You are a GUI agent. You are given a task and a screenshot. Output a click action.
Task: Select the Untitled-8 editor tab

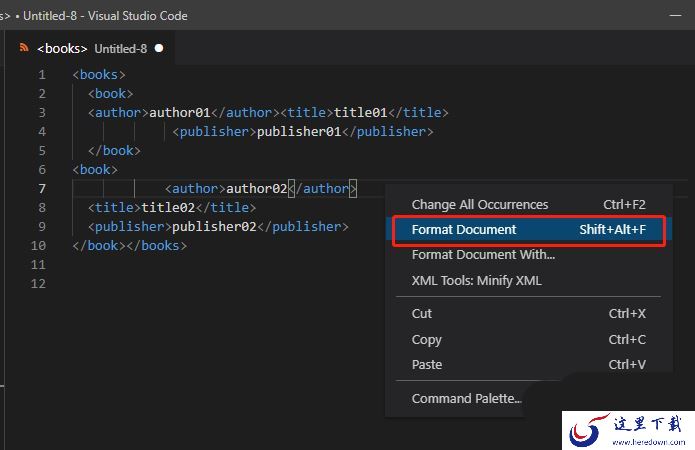click(x=92, y=48)
